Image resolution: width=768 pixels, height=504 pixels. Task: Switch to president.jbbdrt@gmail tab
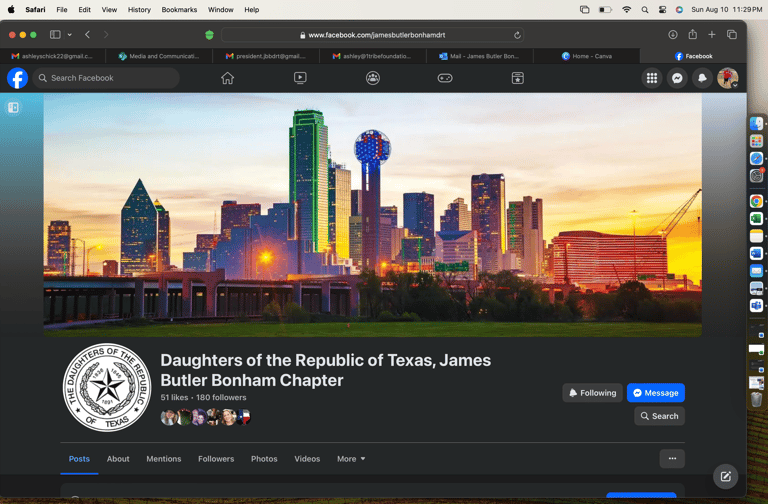pyautogui.click(x=266, y=56)
